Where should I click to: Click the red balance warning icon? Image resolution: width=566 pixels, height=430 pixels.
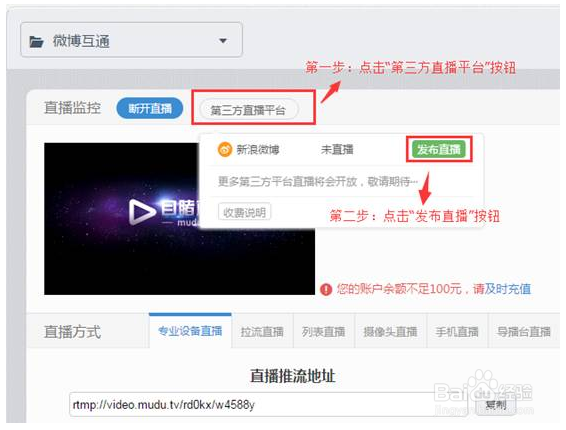[x=326, y=289]
